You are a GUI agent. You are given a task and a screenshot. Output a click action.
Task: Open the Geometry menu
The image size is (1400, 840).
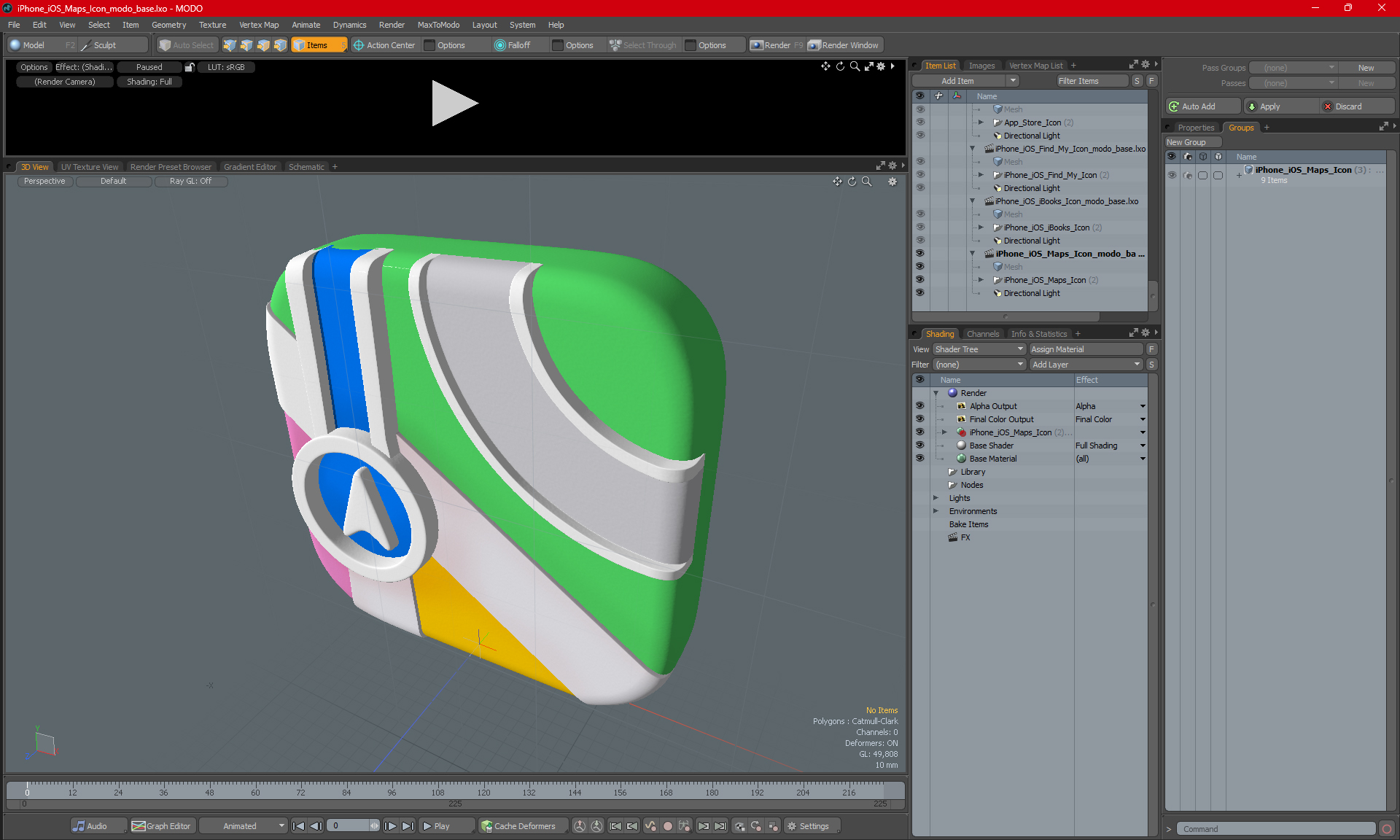click(x=168, y=25)
